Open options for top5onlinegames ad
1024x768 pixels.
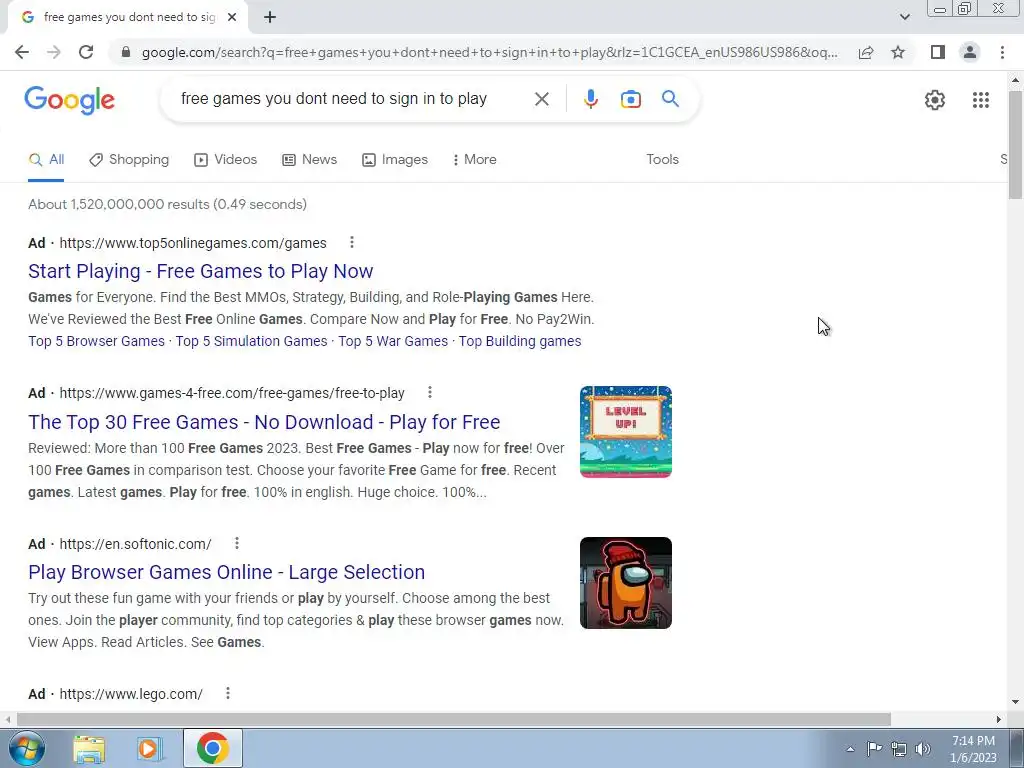pos(351,243)
